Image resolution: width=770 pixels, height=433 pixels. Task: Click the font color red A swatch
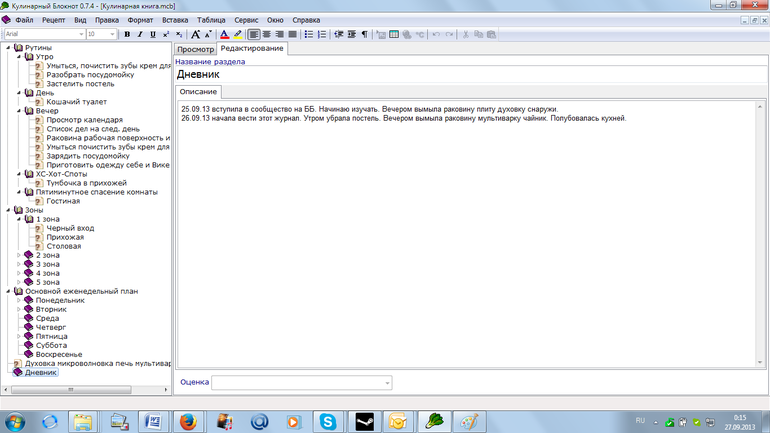pyautogui.click(x=224, y=34)
